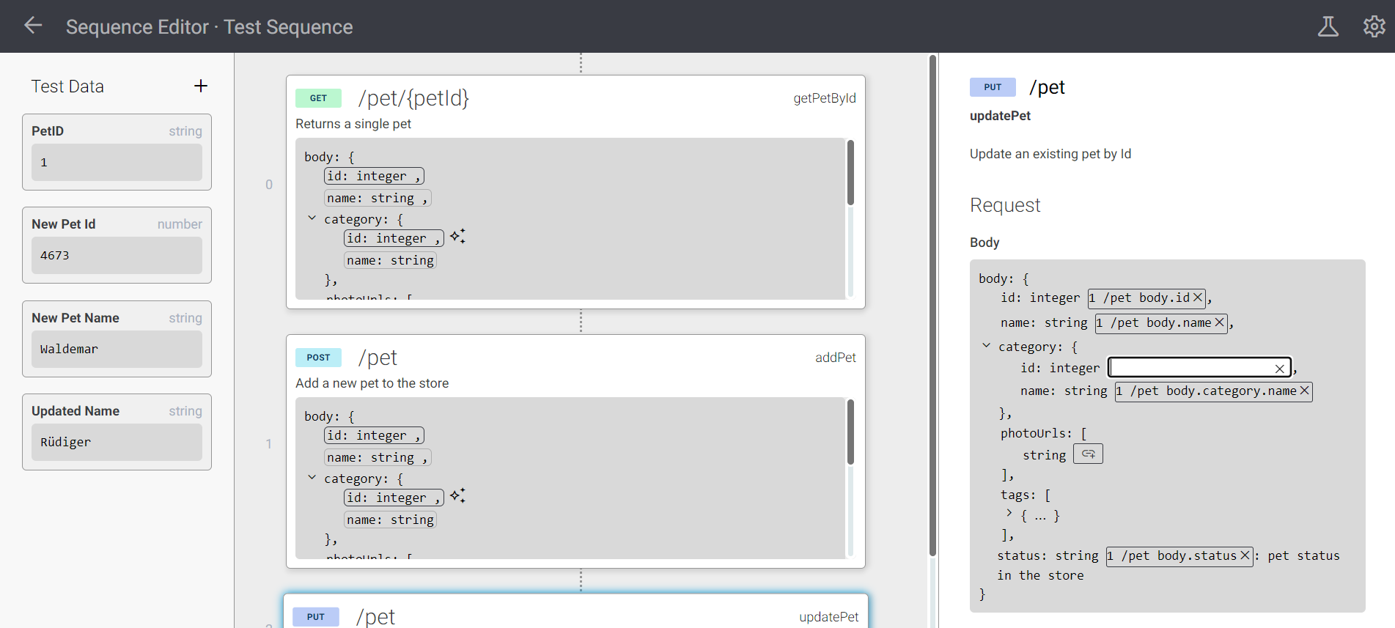
Task: Remove the /pet body.category.name link
Action: [x=1304, y=391]
